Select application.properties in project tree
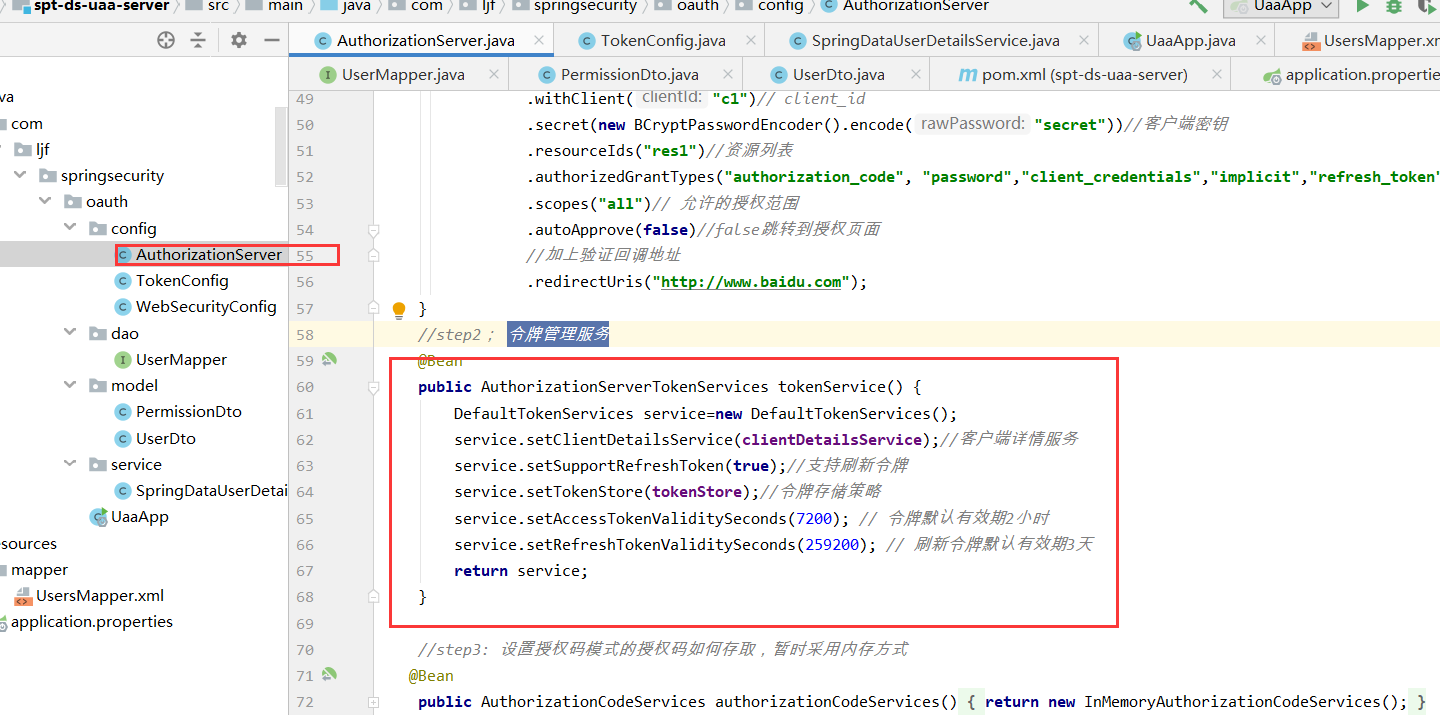Screen dimensions: 1440x715 (86, 621)
